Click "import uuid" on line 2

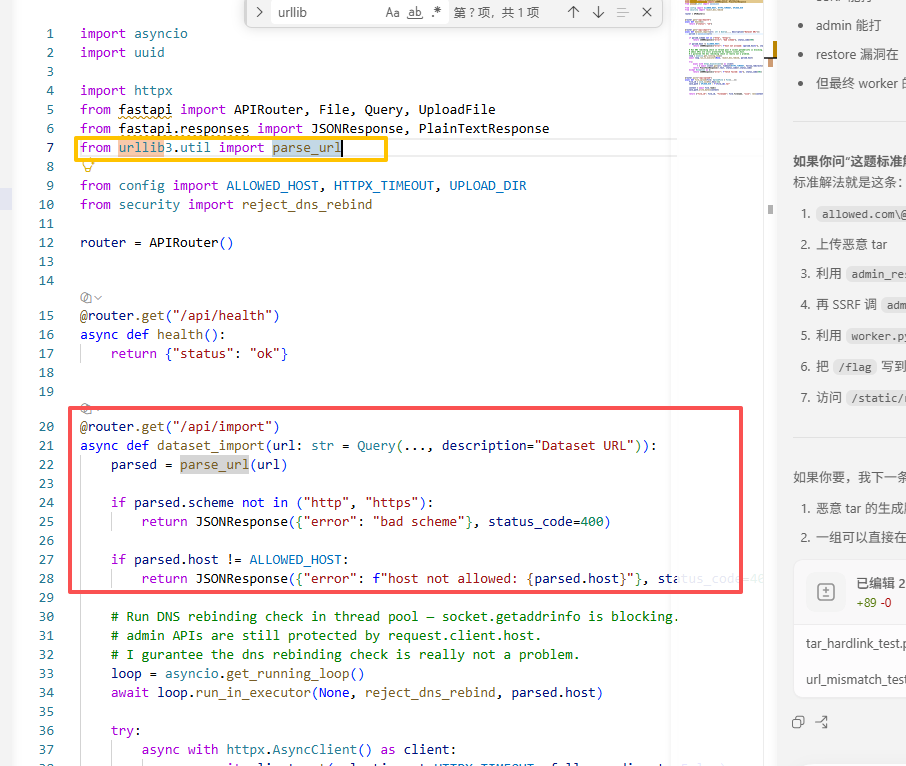click(x=122, y=53)
